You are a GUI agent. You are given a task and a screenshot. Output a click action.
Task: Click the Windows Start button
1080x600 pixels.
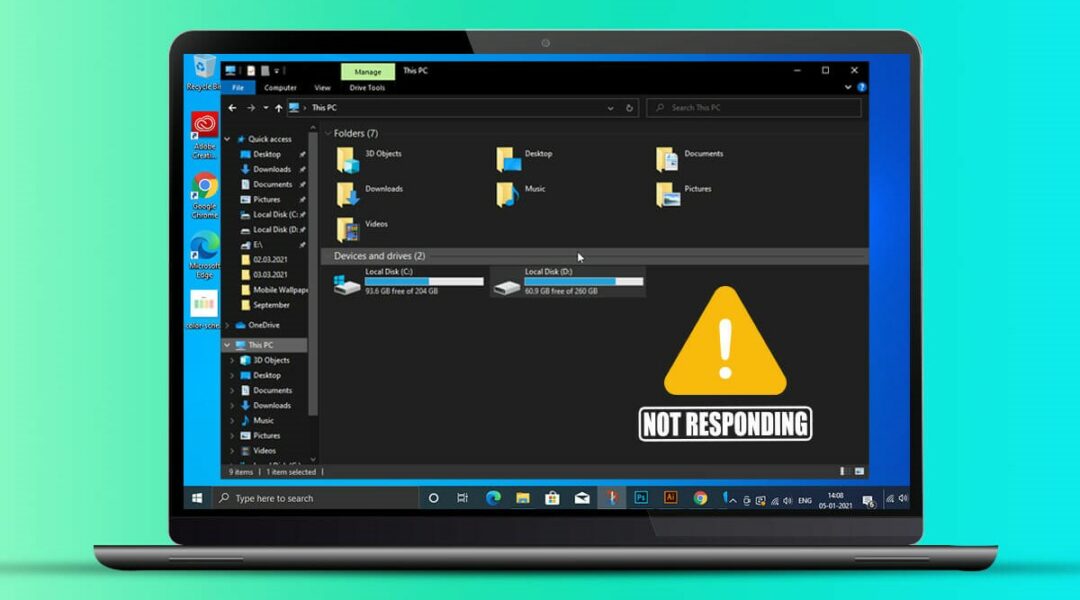(x=197, y=498)
